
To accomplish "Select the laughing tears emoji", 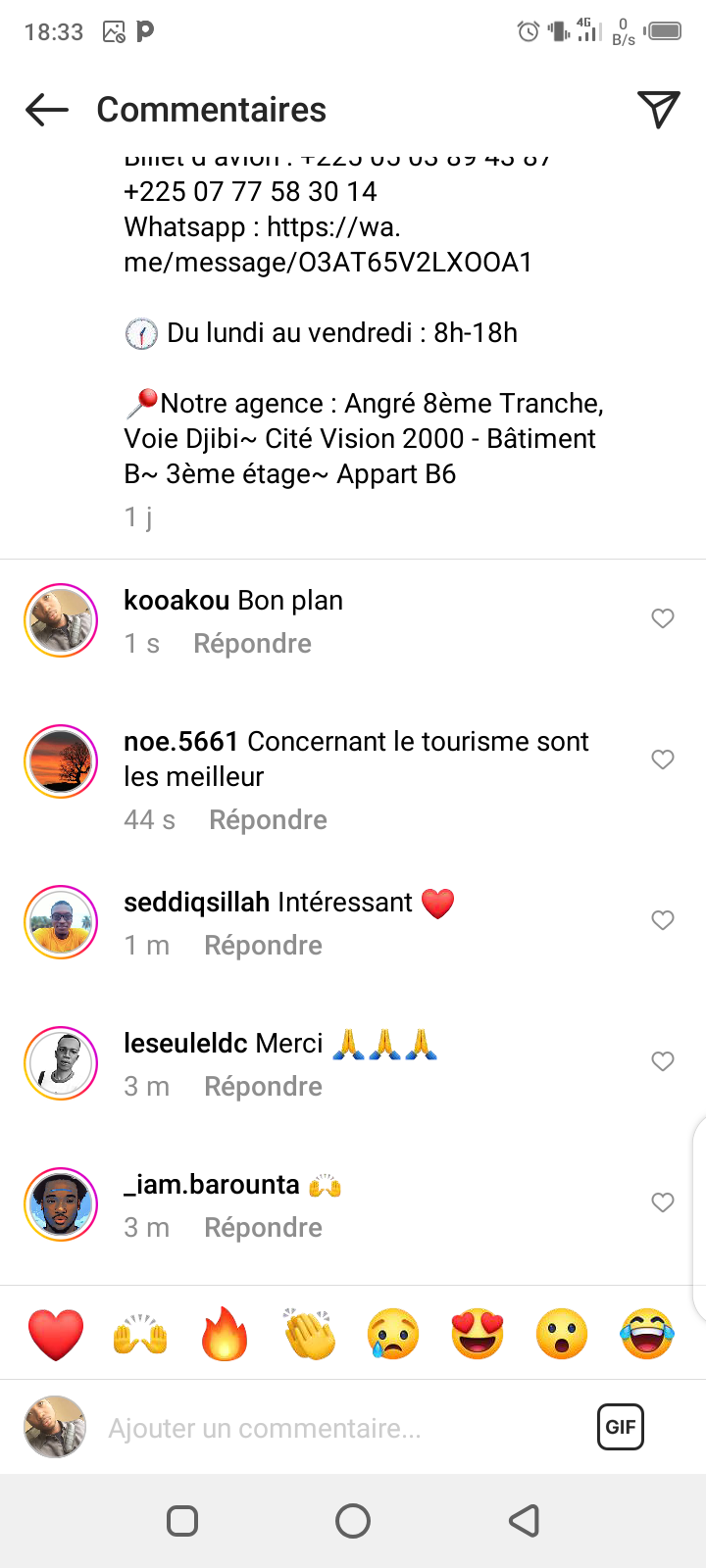I will click(647, 1334).
